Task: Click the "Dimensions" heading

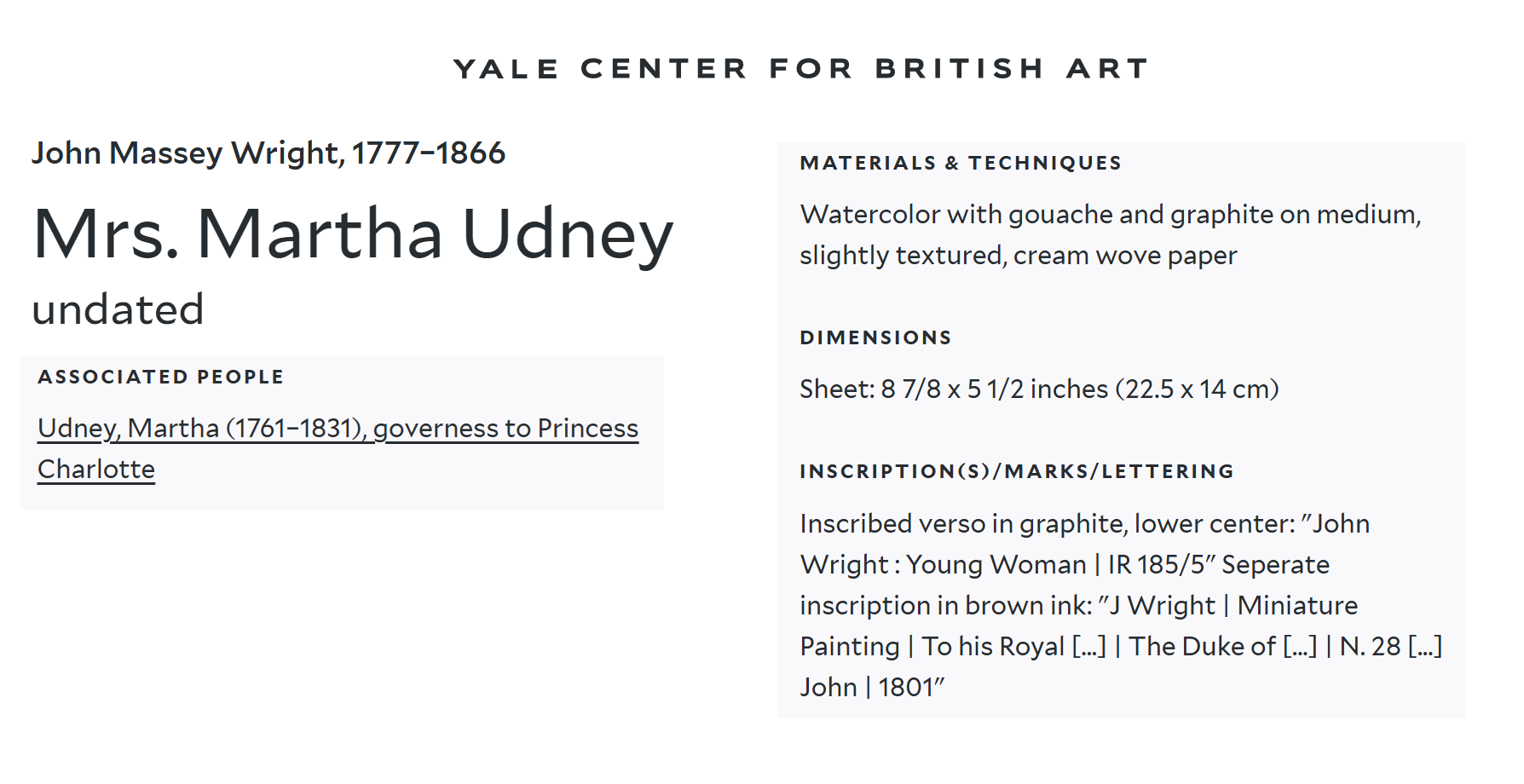Action: [875, 337]
